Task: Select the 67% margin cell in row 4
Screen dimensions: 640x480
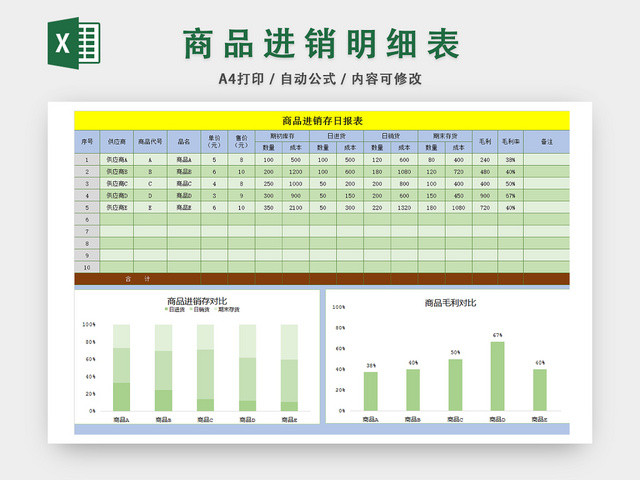Action: point(511,196)
